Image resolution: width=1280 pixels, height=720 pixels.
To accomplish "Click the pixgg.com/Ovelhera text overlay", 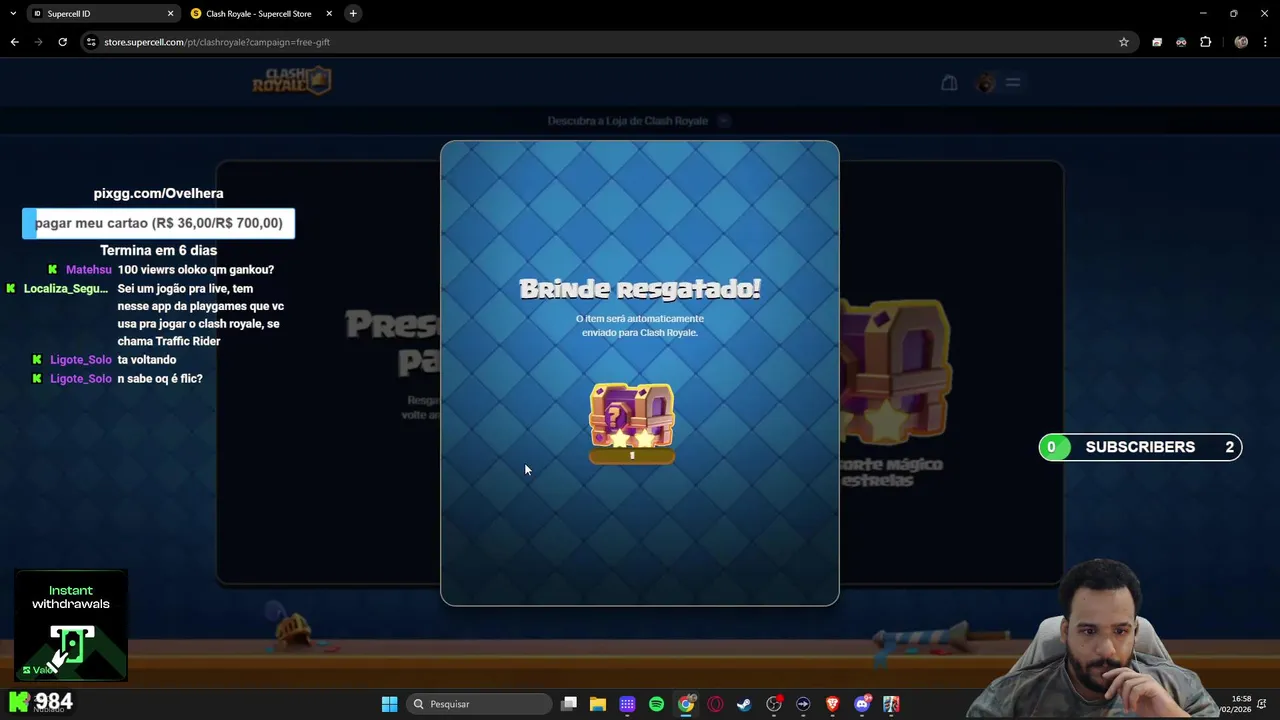I will coord(158,193).
